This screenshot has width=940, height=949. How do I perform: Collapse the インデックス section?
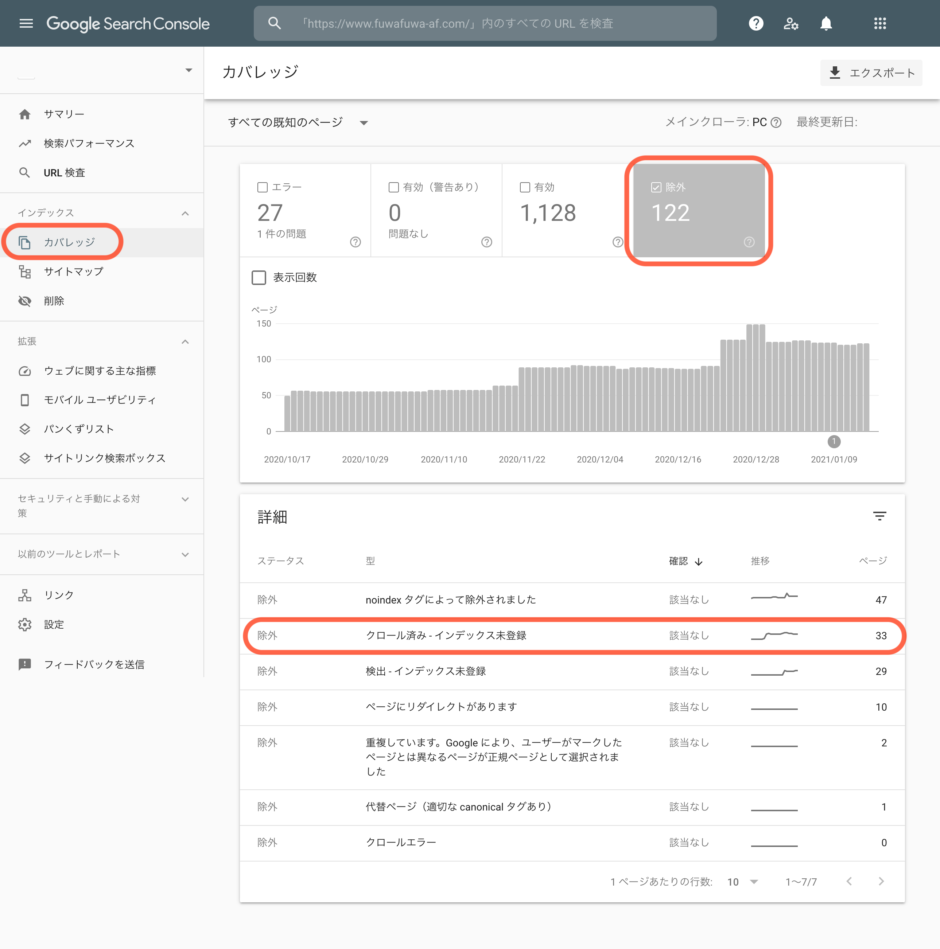[x=185, y=213]
